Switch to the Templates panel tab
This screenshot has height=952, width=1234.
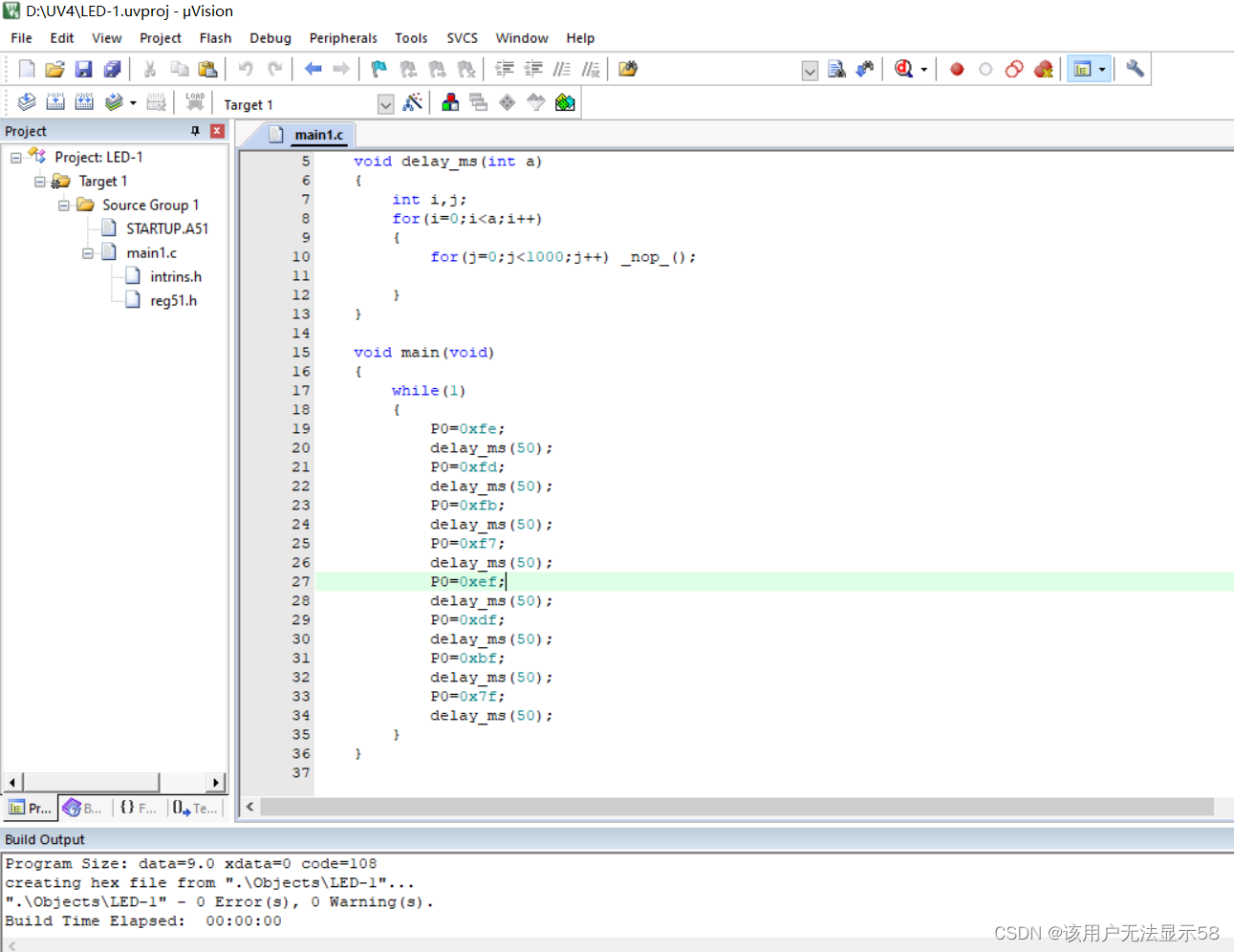point(195,808)
